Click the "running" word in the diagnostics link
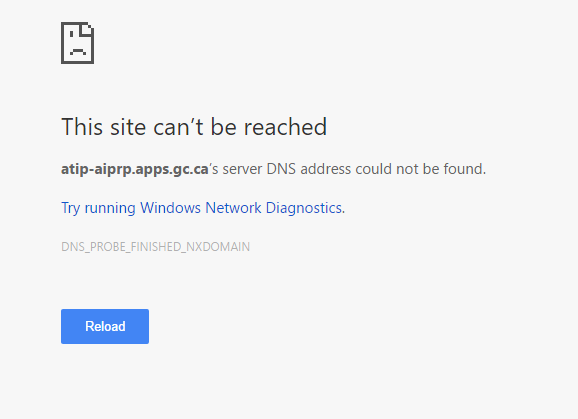This screenshot has width=578, height=419. [x=110, y=209]
